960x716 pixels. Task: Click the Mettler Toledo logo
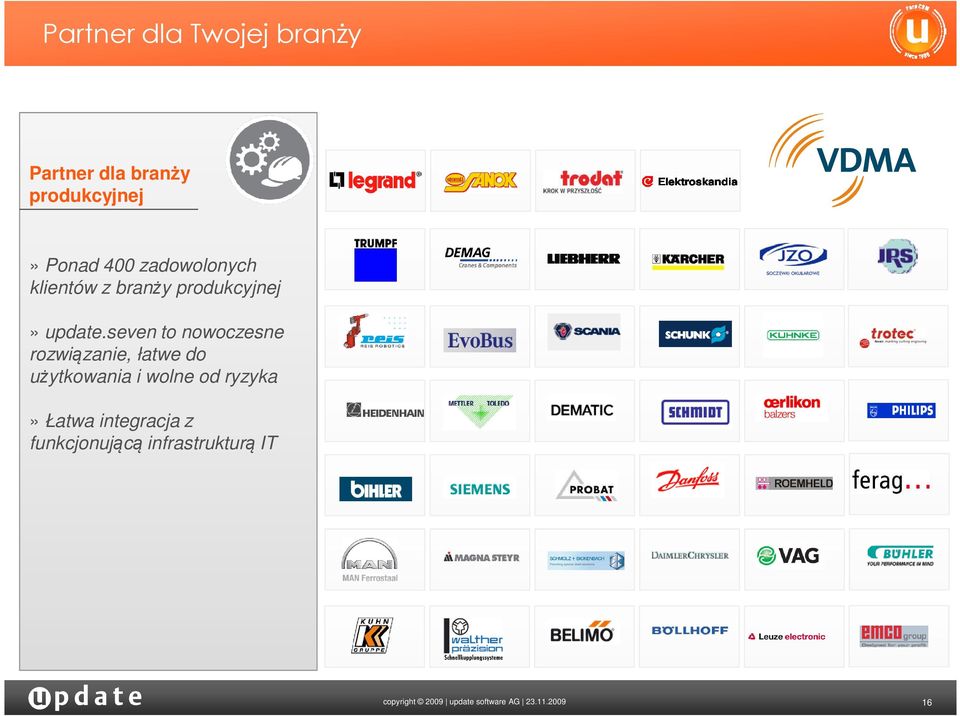480,410
